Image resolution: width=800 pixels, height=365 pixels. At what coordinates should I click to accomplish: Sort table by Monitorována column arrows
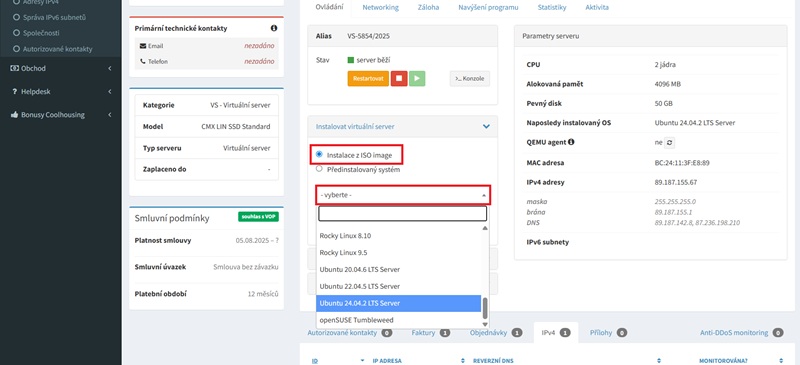tap(781, 360)
